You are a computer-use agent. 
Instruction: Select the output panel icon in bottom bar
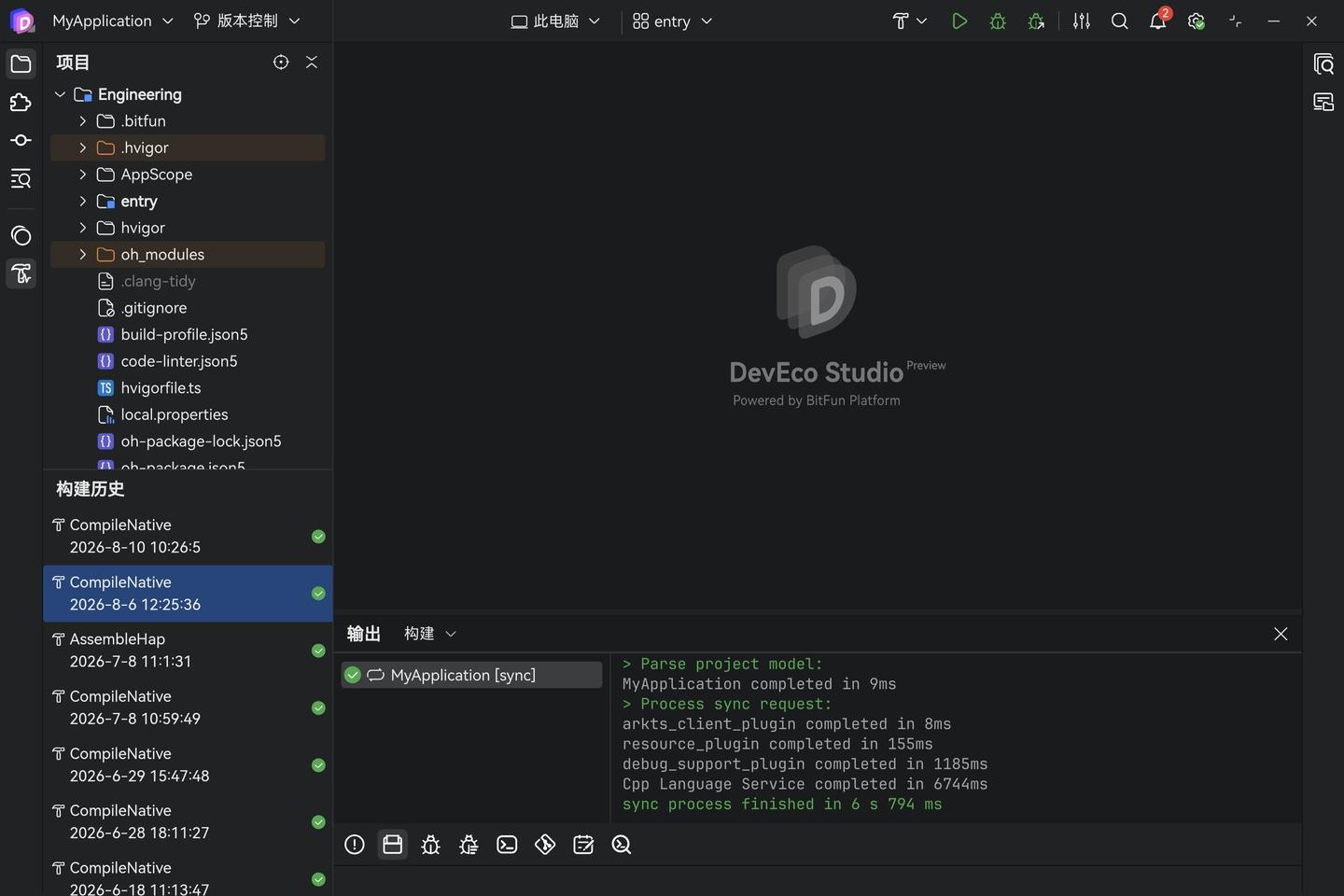393,845
